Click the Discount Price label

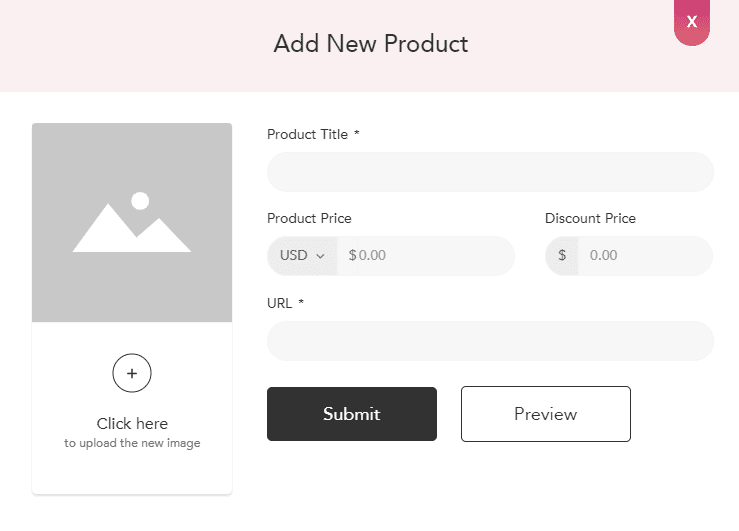pos(590,218)
